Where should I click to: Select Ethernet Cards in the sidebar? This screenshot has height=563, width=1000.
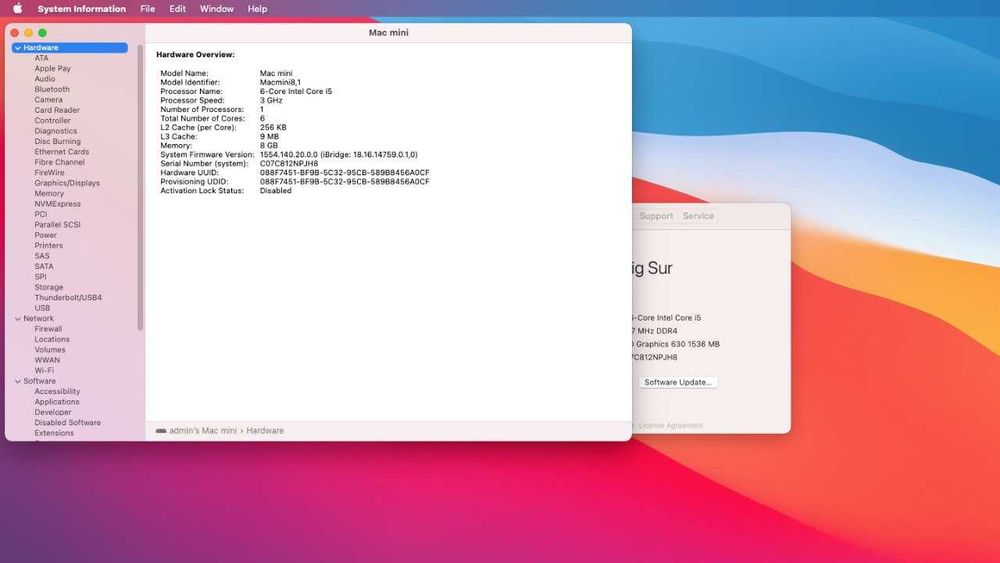pos(62,152)
